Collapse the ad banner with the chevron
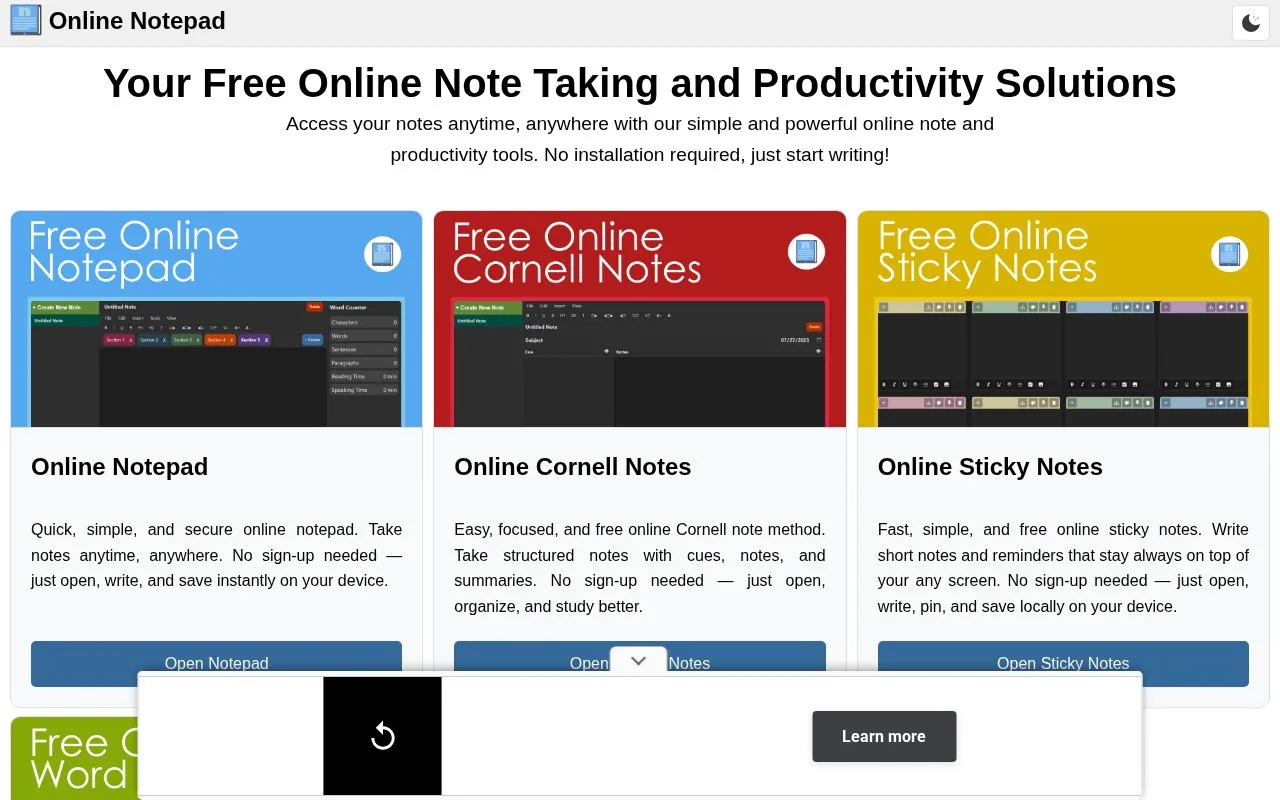This screenshot has height=800, width=1280. click(638, 660)
